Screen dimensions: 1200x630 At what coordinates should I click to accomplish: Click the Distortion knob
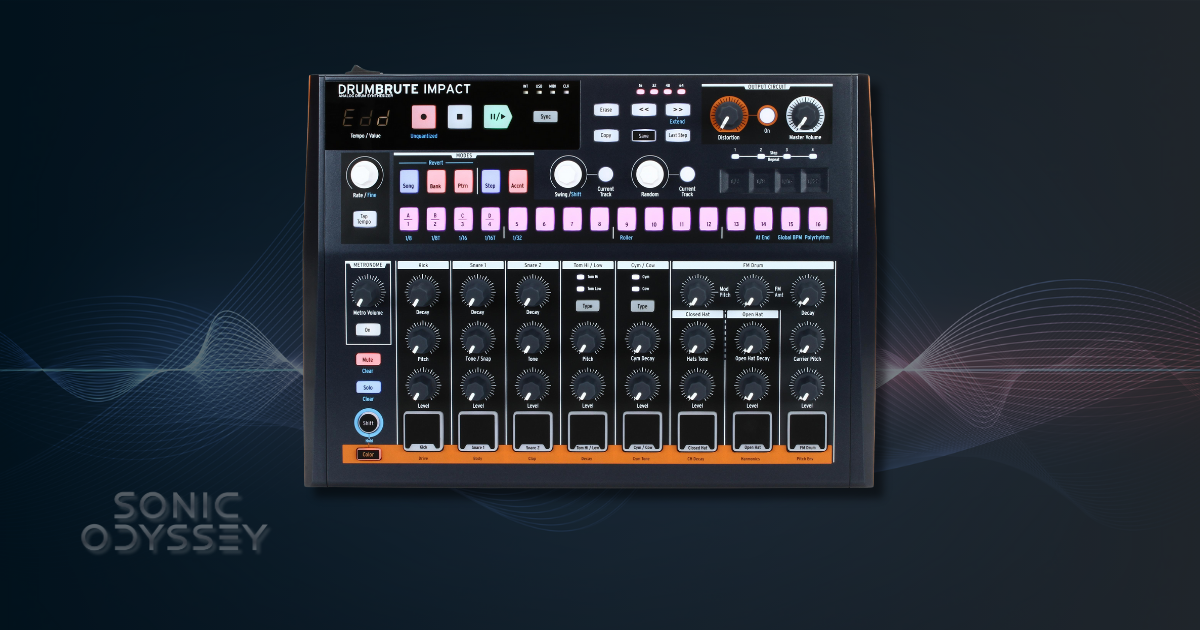(728, 115)
